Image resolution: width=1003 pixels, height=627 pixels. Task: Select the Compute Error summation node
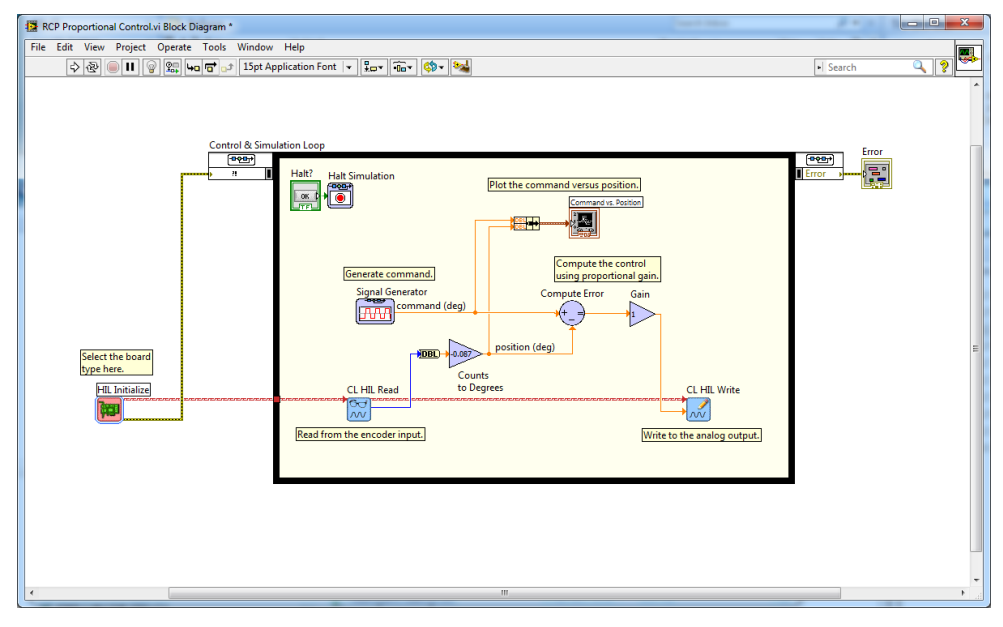[572, 314]
